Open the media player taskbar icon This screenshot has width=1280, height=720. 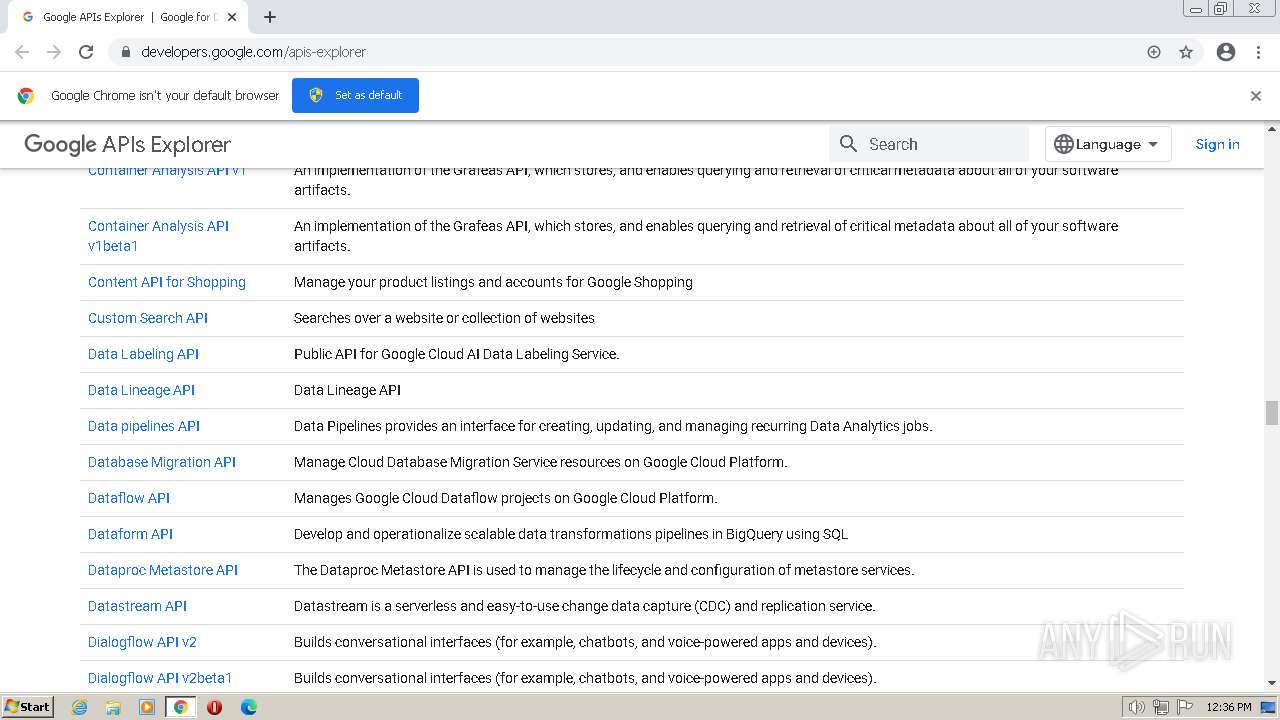(x=147, y=707)
